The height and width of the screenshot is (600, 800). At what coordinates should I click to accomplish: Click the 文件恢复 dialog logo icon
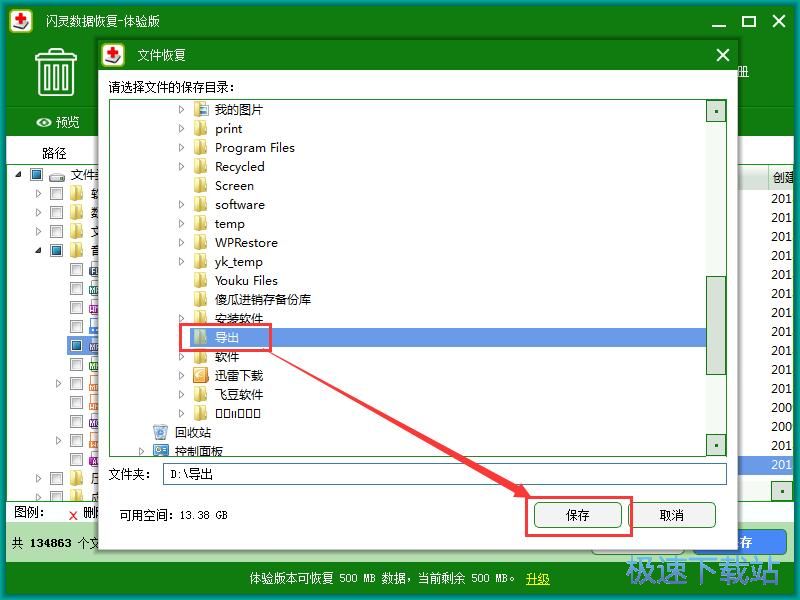click(113, 55)
